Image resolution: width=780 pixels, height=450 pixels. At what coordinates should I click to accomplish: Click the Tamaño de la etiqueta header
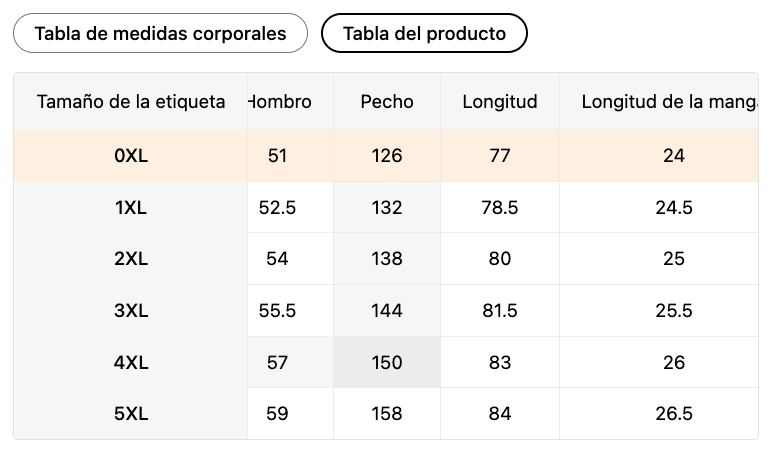(x=131, y=101)
